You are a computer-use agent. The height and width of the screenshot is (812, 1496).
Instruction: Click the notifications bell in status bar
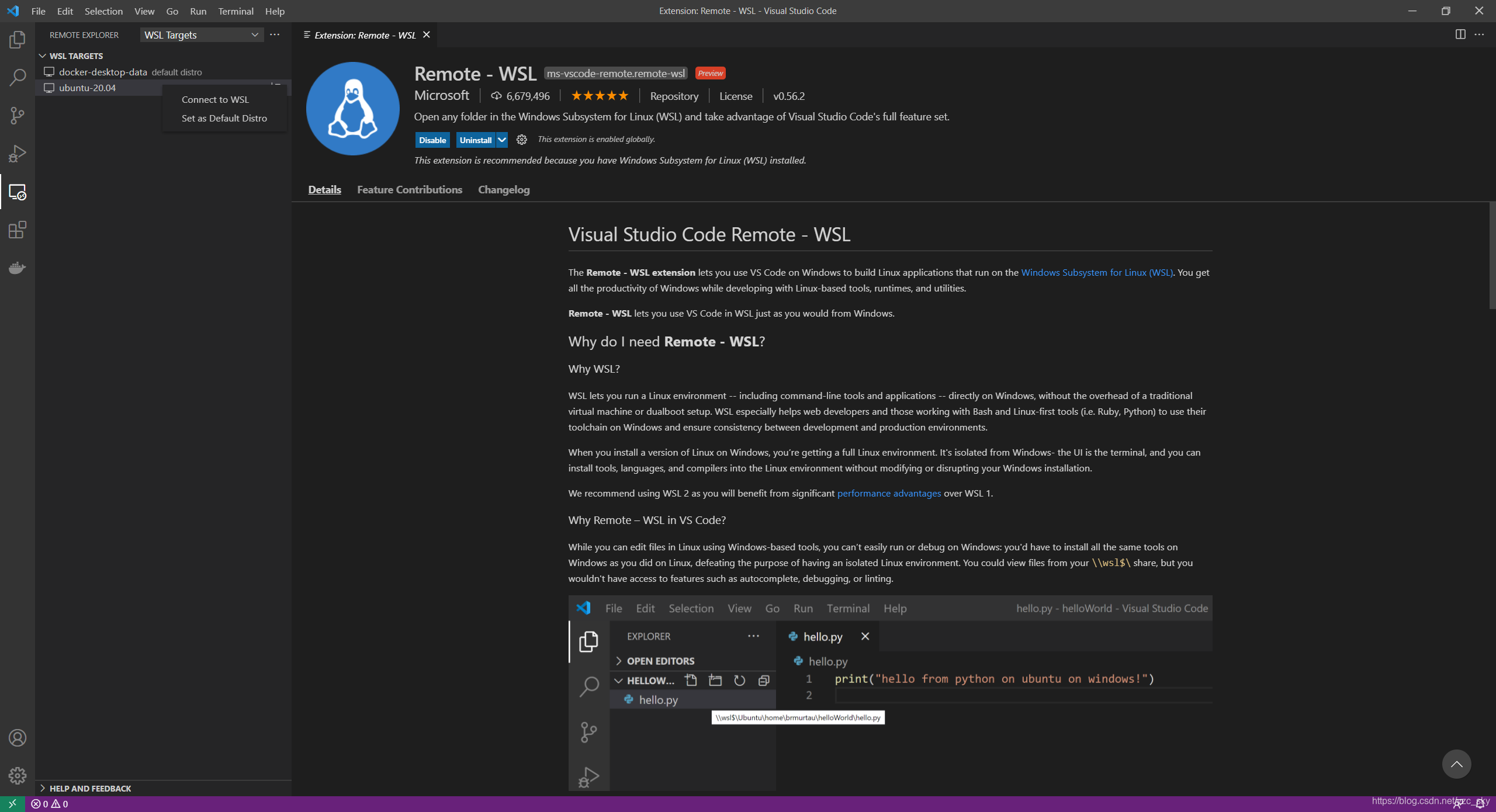(x=1480, y=804)
